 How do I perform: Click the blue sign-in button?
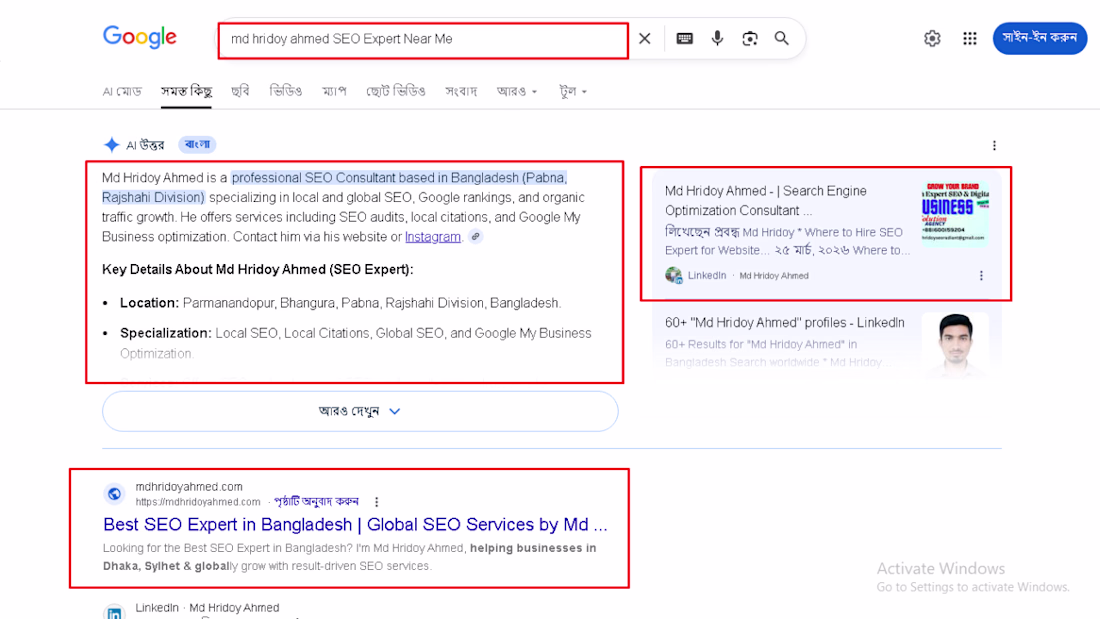[1040, 38]
